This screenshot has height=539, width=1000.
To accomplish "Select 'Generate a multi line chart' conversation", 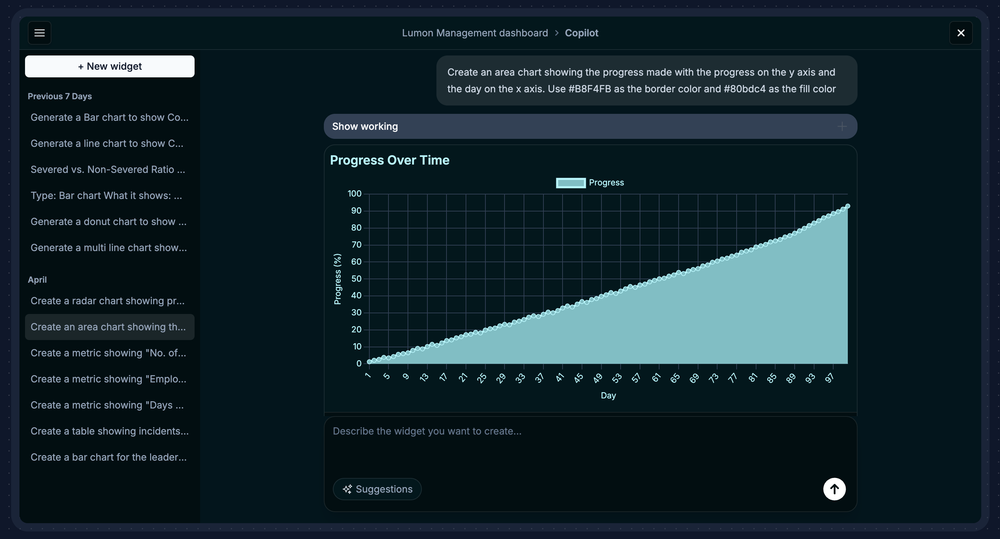I will click(x=109, y=248).
